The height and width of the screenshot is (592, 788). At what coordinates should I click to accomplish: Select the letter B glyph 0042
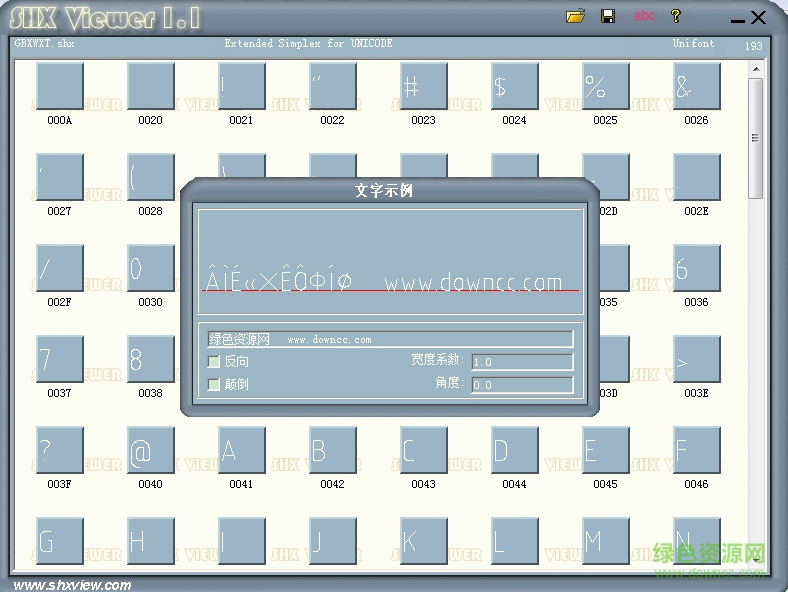pos(332,450)
